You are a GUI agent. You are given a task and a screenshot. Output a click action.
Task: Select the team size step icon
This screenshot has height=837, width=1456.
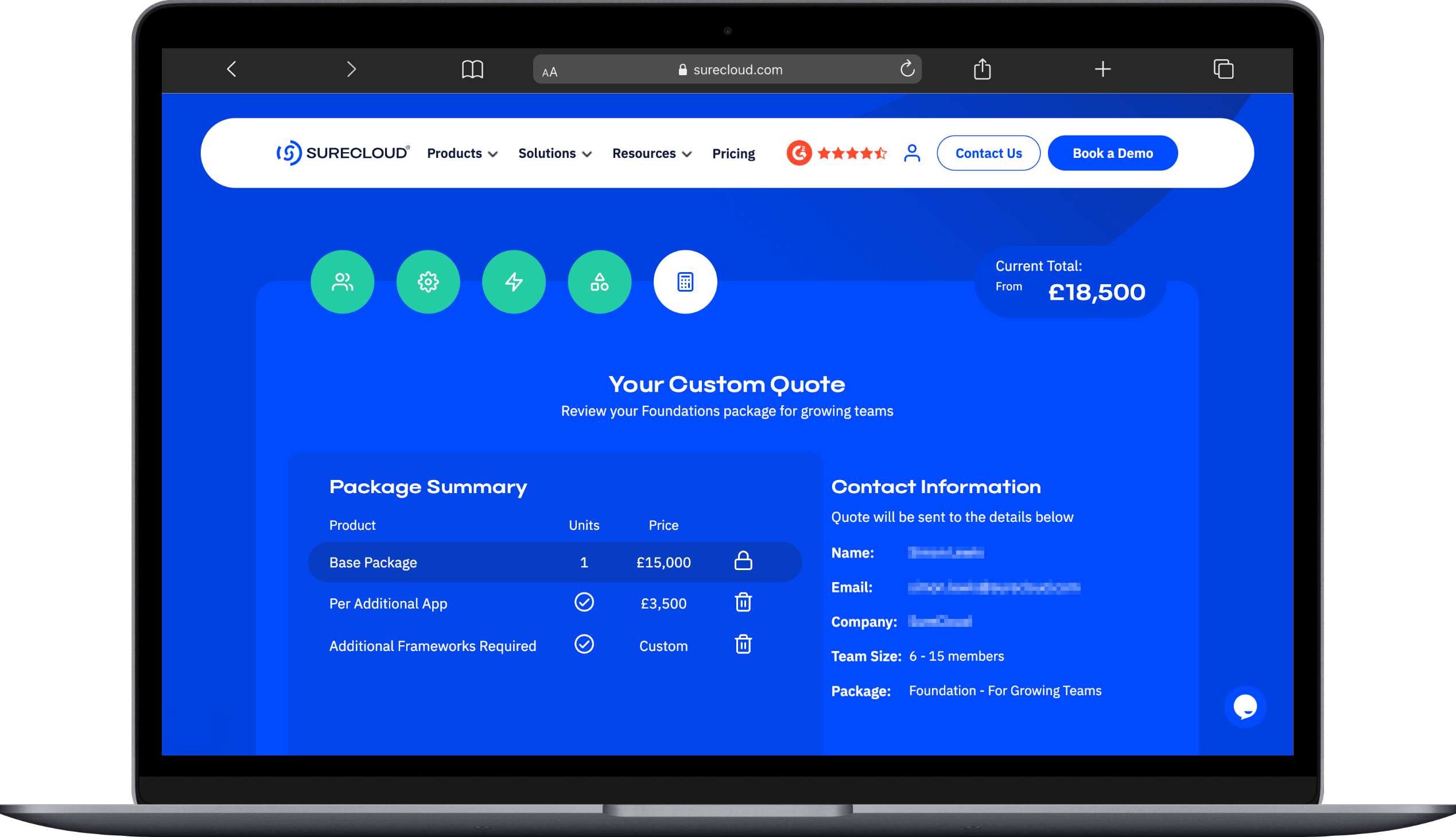point(342,282)
